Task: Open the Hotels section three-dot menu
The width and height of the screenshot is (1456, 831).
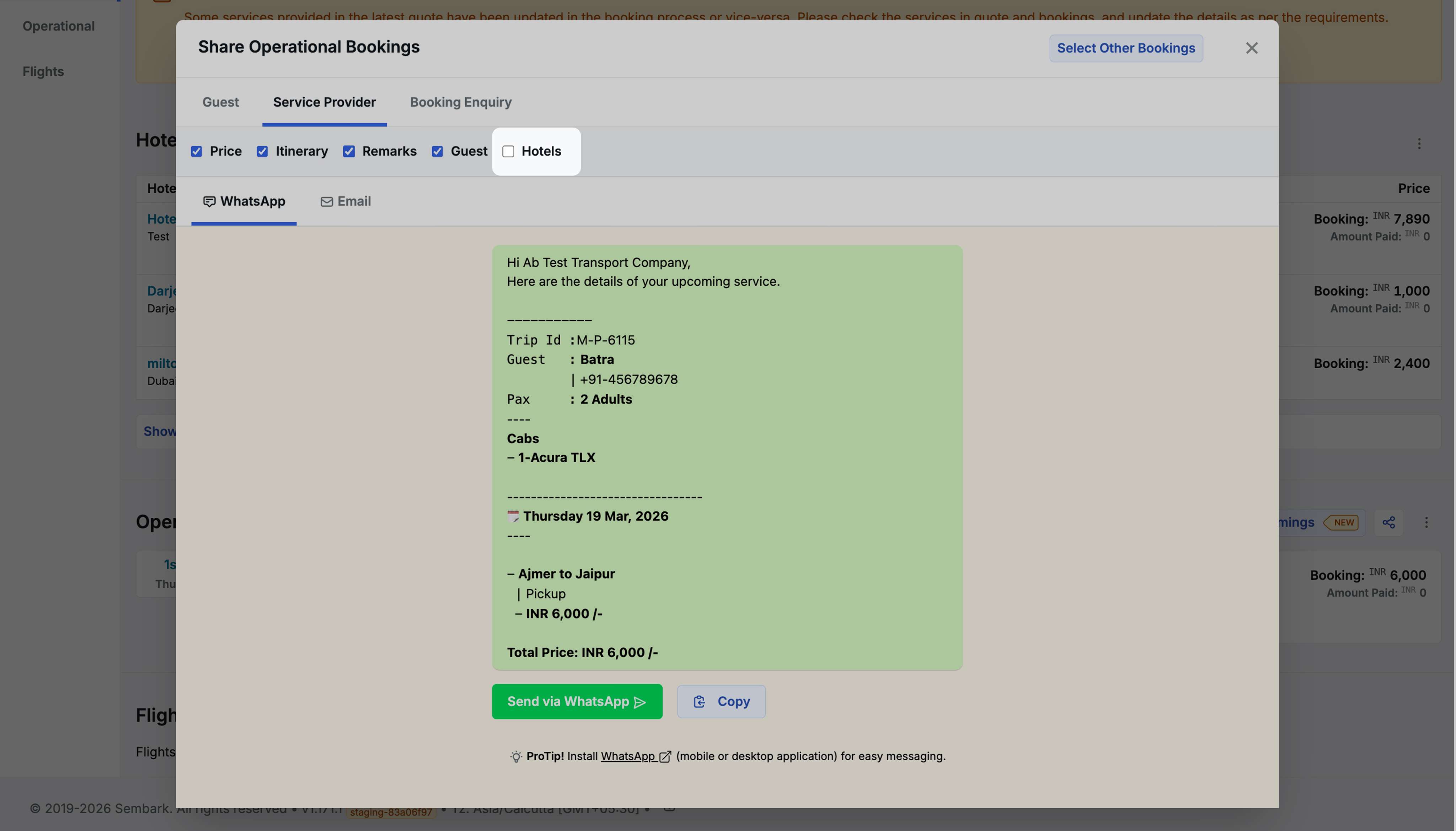Action: coord(1419,144)
